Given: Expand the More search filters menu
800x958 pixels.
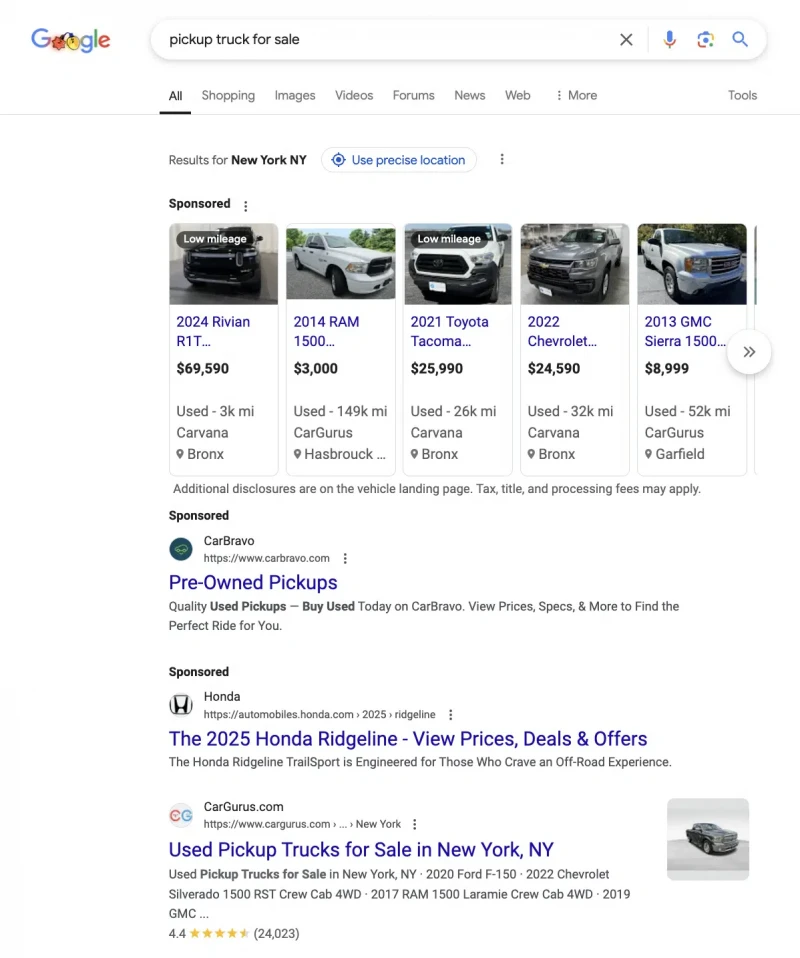Looking at the screenshot, I should [576, 95].
